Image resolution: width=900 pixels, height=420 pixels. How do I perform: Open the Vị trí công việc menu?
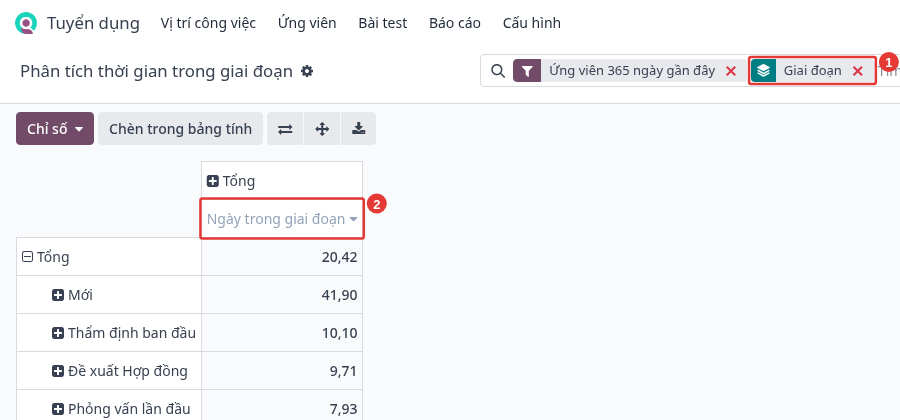click(x=208, y=23)
